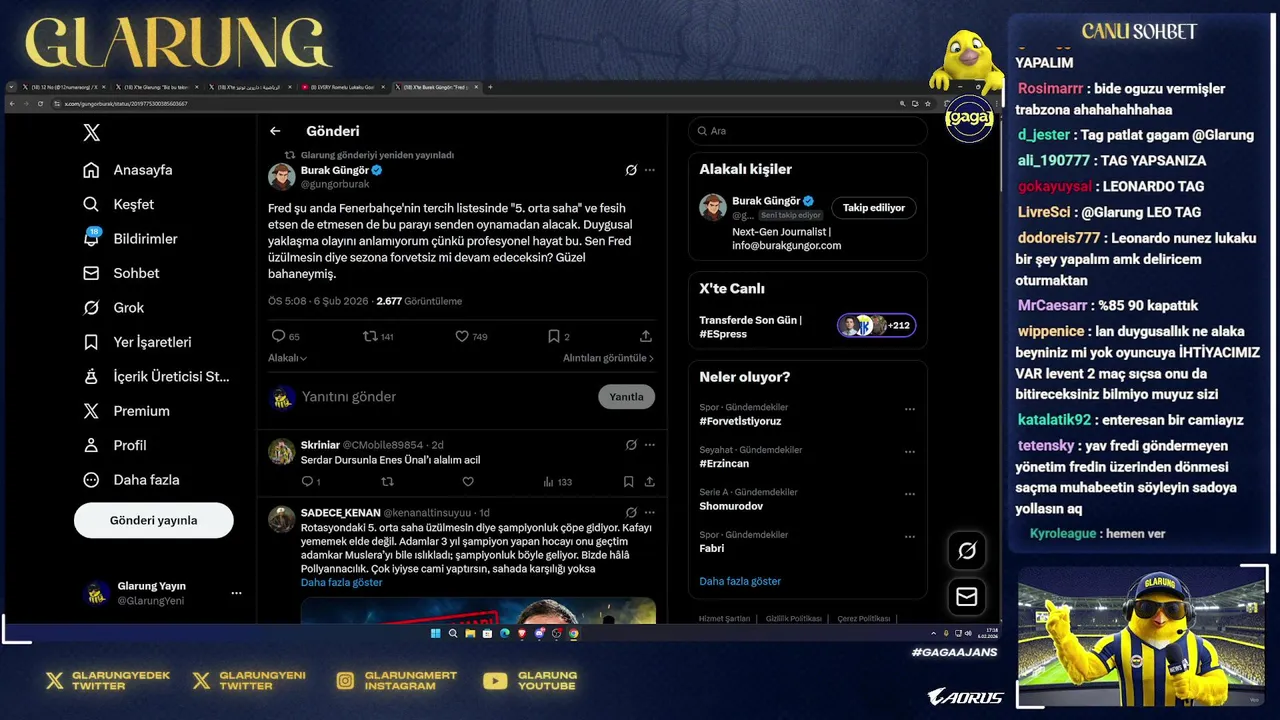The width and height of the screenshot is (1280, 720).
Task: Share the main post via share icon
Action: pyautogui.click(x=646, y=336)
